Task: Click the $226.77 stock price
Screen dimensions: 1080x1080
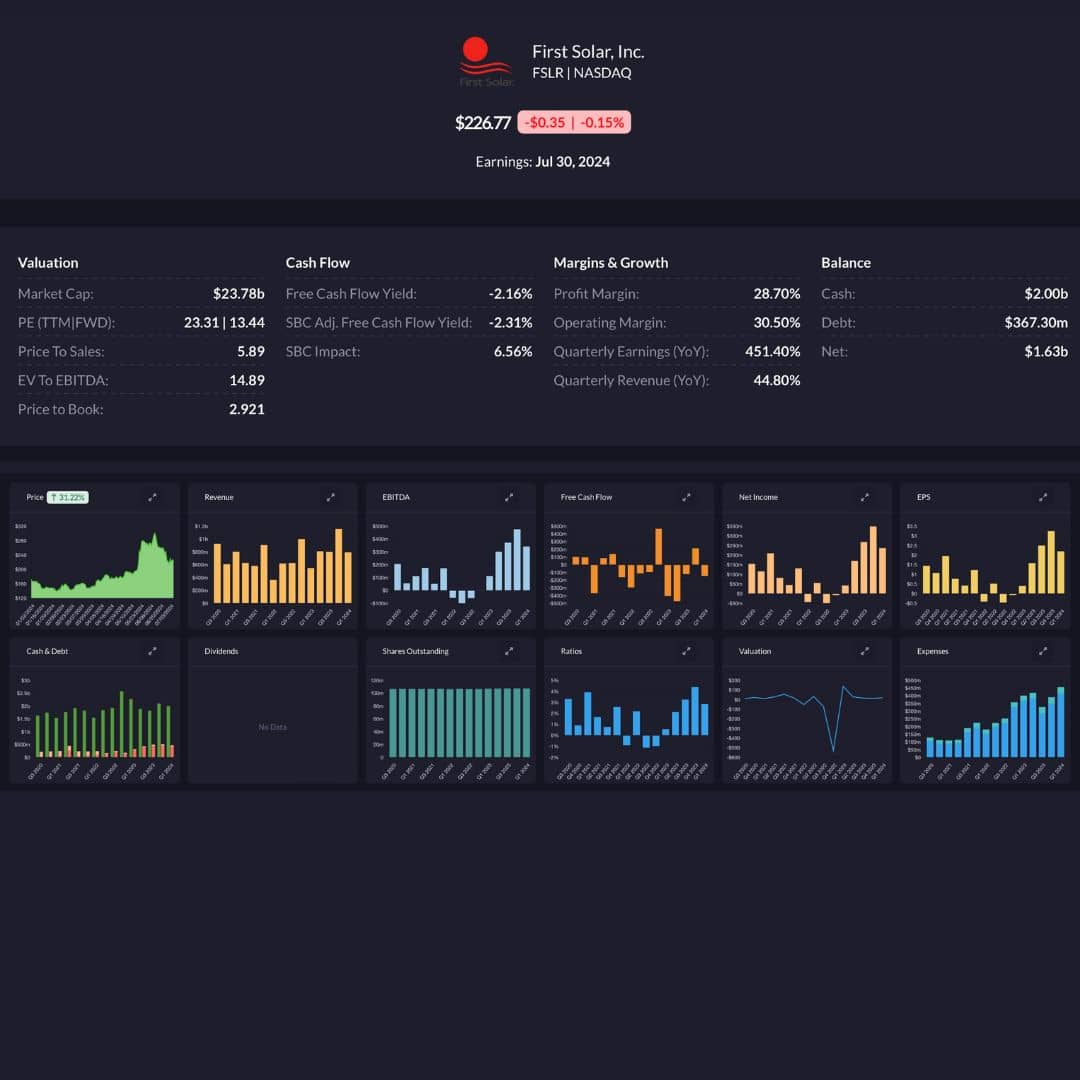Action: pos(482,123)
